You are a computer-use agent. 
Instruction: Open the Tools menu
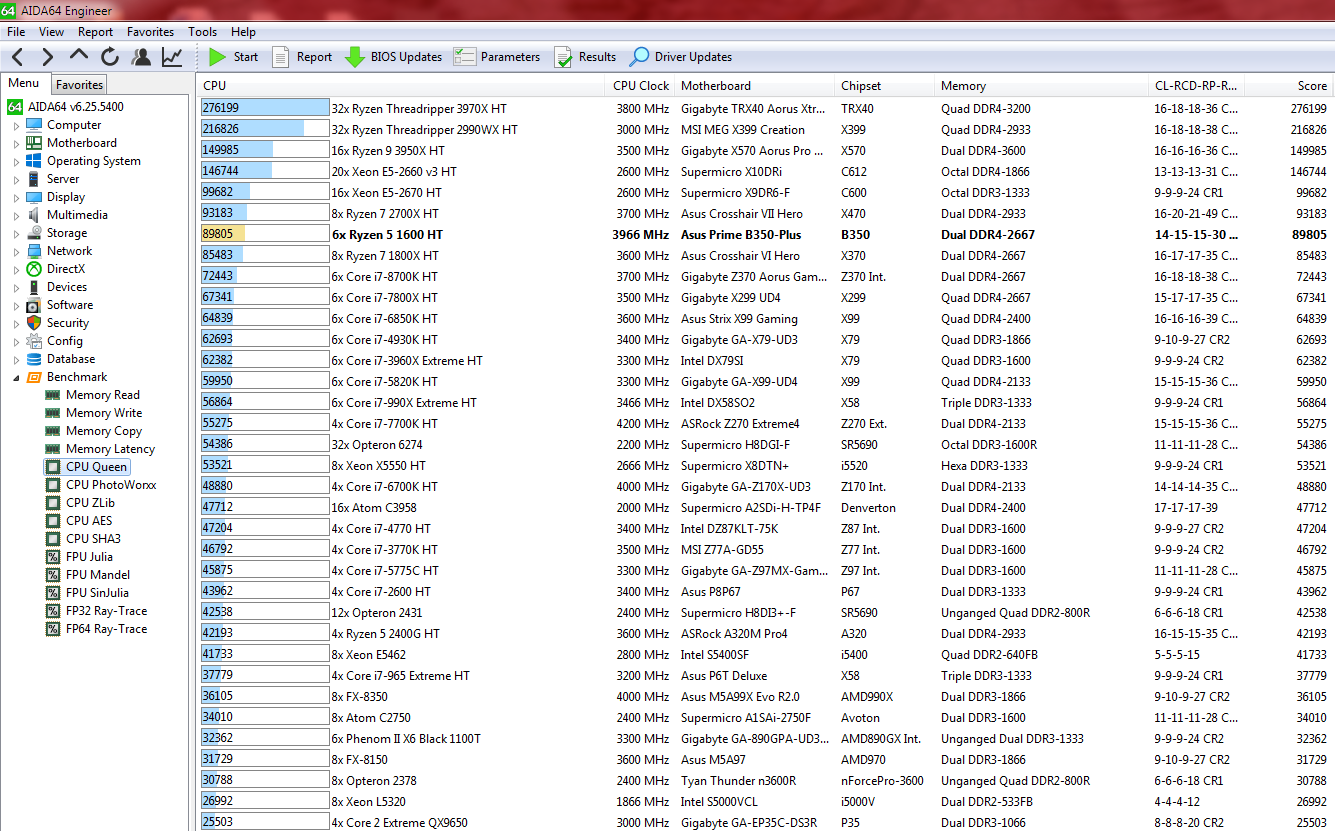[x=203, y=32]
